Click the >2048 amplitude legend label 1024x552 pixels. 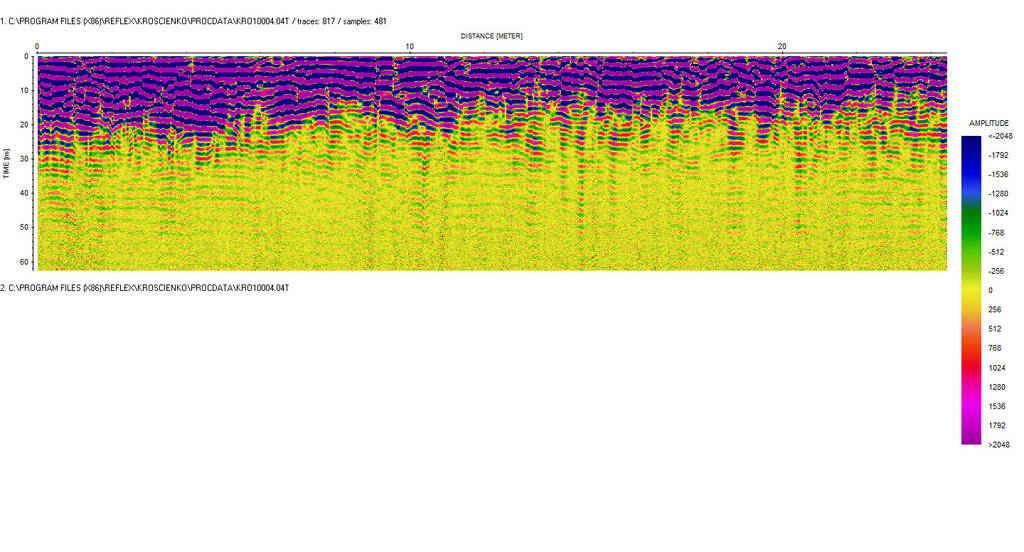pyautogui.click(x=1000, y=444)
